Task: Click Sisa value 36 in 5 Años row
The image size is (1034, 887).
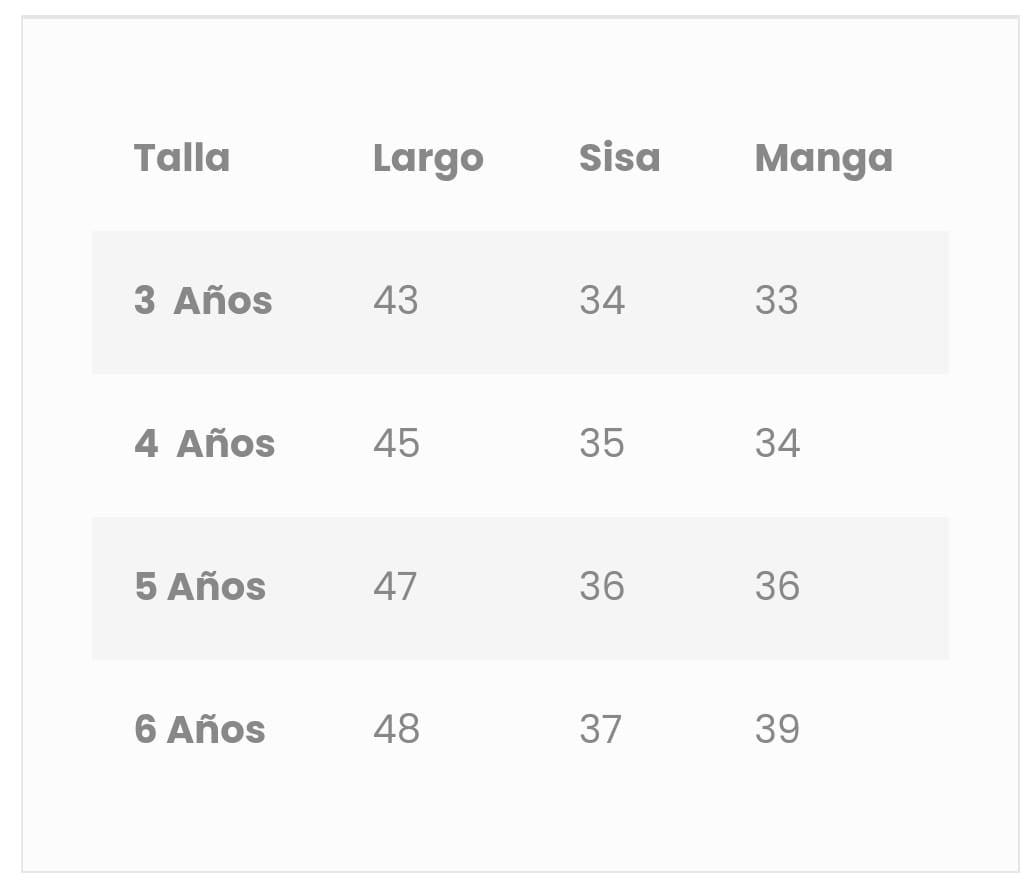Action: [x=602, y=586]
